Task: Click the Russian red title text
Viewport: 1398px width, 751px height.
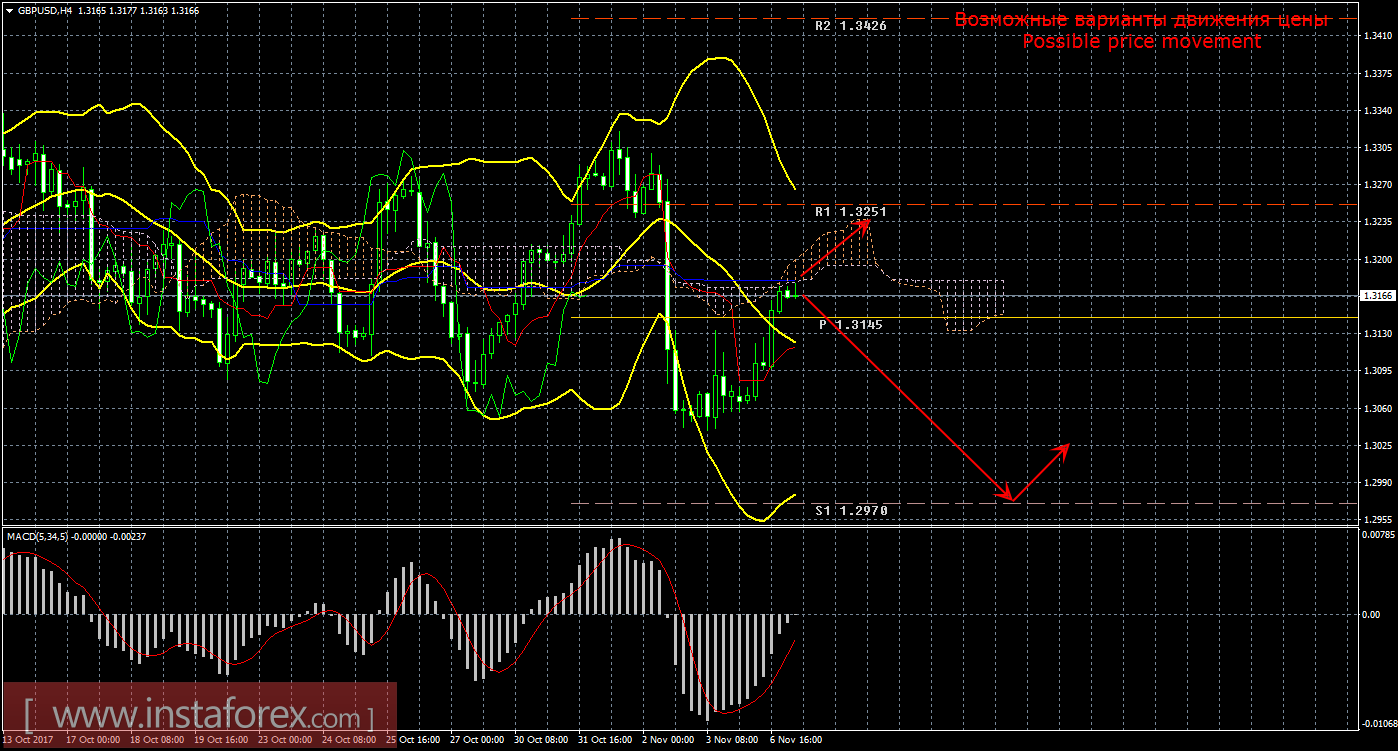Action: point(1141,20)
